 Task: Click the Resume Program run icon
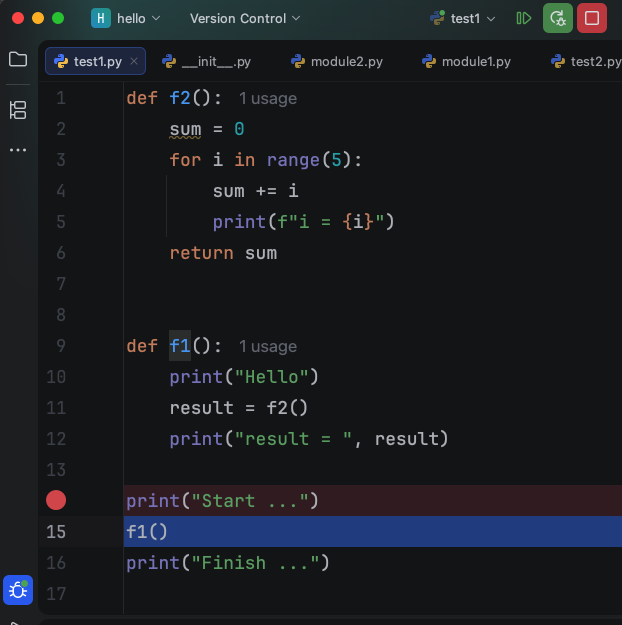(x=523, y=18)
